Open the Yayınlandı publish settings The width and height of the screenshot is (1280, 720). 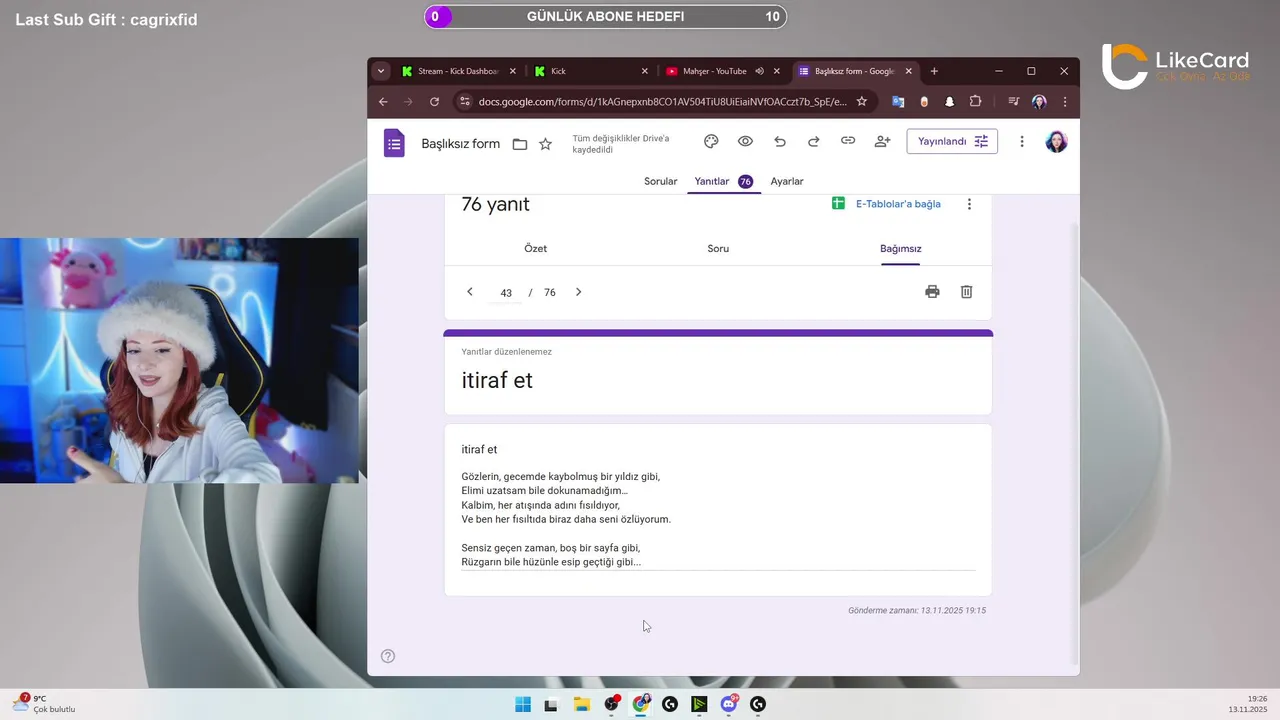[952, 142]
